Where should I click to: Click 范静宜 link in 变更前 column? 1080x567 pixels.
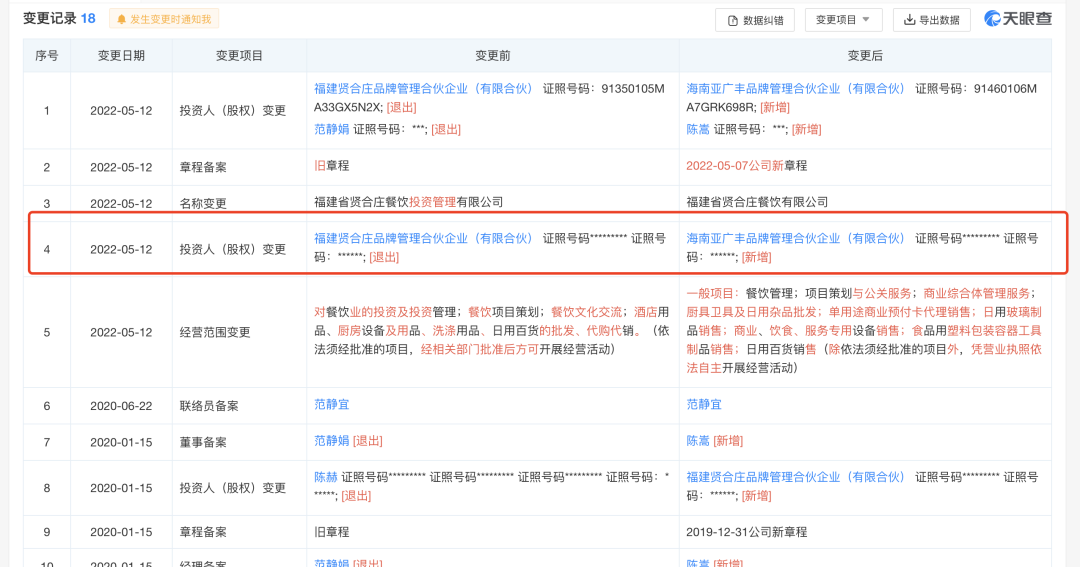point(332,404)
